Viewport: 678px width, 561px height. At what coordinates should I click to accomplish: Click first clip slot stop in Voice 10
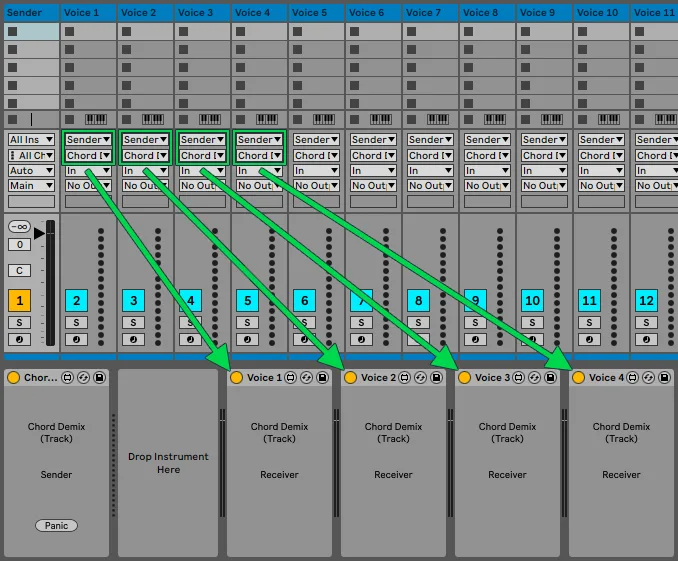582,32
